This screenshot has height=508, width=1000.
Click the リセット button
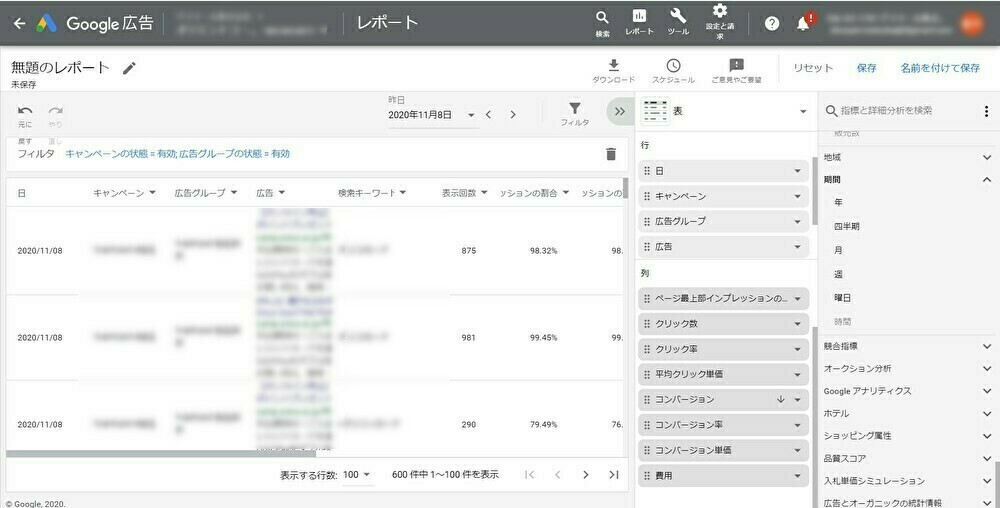(813, 68)
